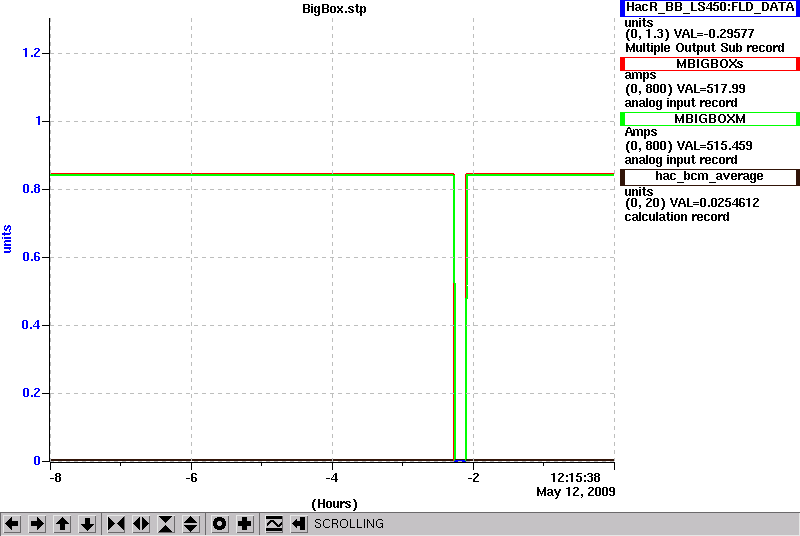Select the HacR_BB_LS450:FLD_DATA curve legend box
800x536 pixels.
(x=710, y=8)
